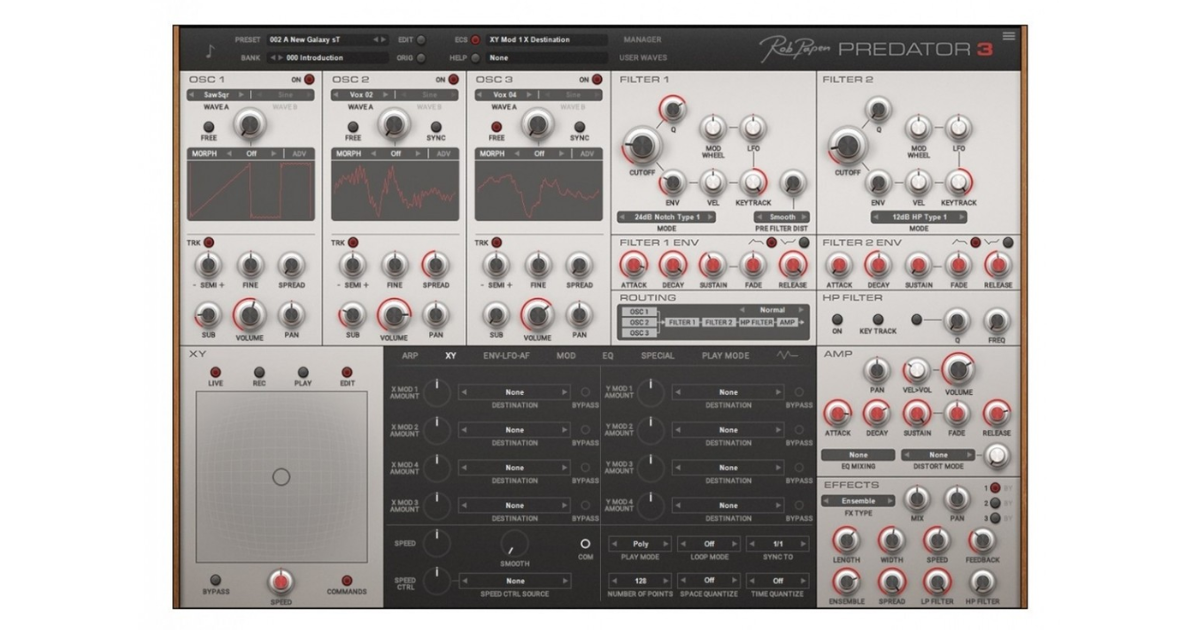Open Filter 2 mode 12dB HP Type 1

(x=918, y=216)
